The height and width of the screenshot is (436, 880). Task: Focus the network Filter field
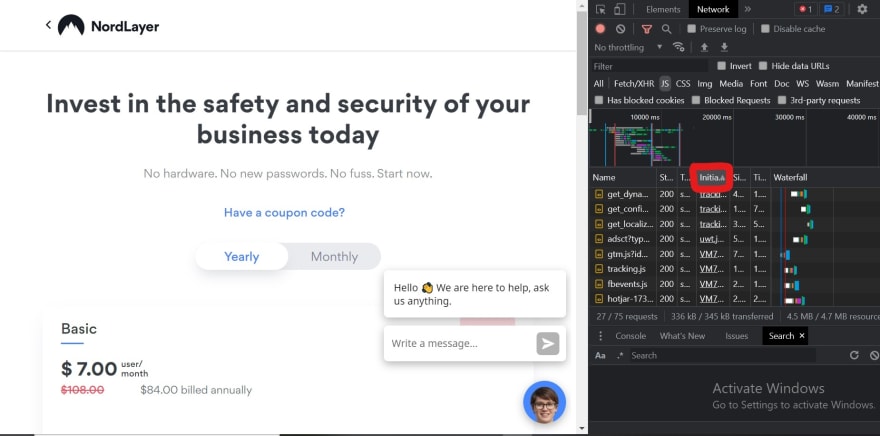(650, 66)
